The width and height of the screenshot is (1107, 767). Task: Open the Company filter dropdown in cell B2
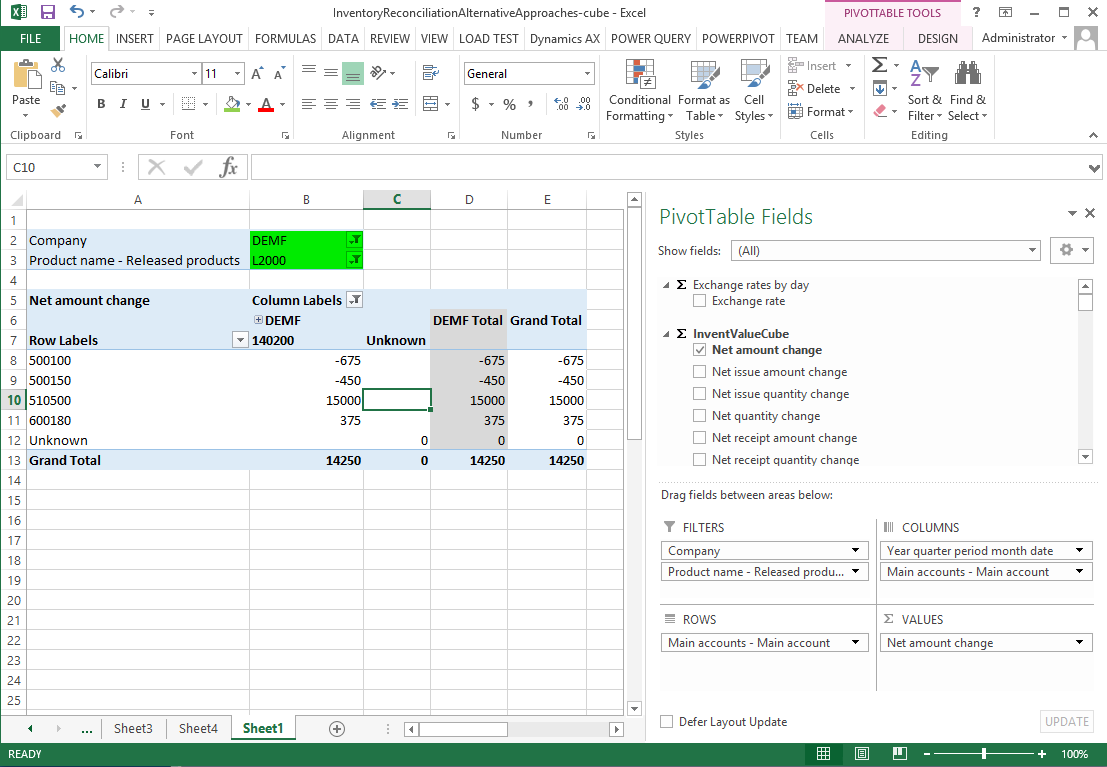click(354, 240)
